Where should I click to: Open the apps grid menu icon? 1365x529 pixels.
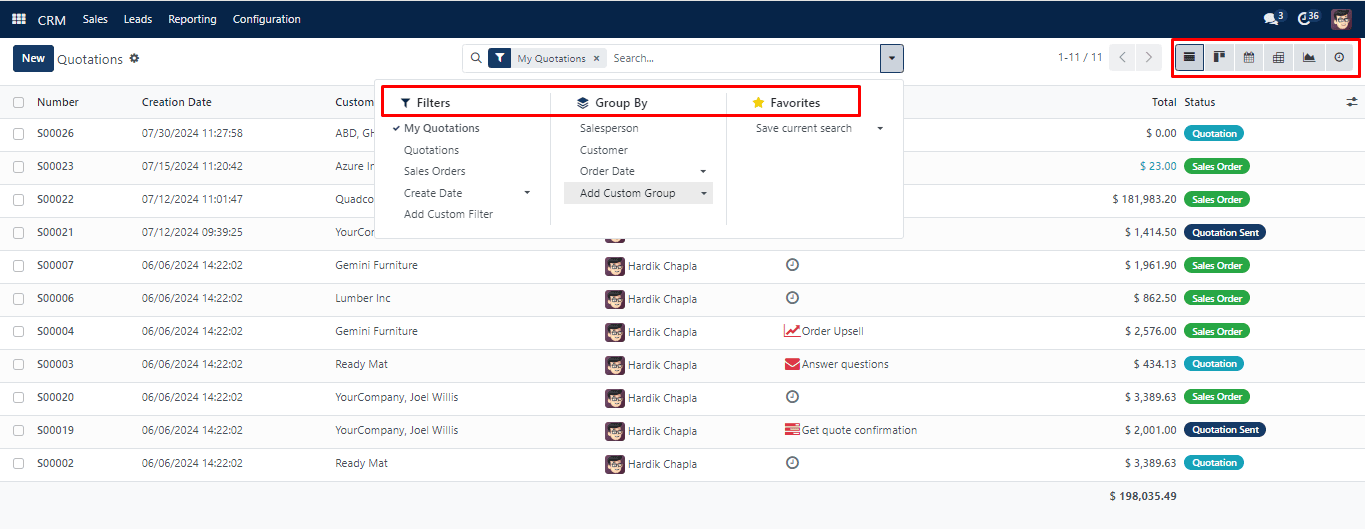tap(19, 19)
